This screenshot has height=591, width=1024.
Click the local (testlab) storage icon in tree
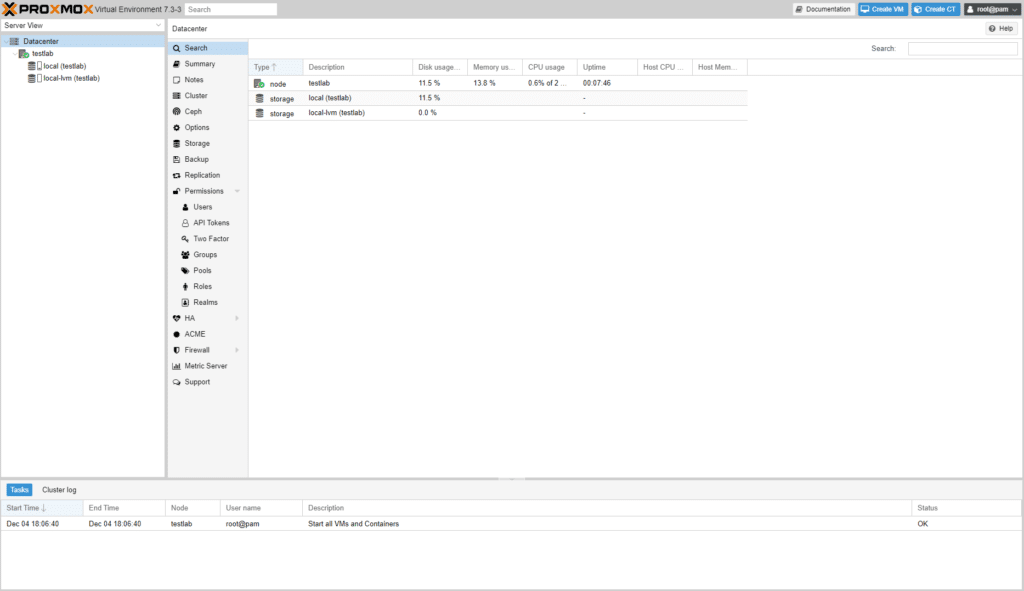pos(35,66)
